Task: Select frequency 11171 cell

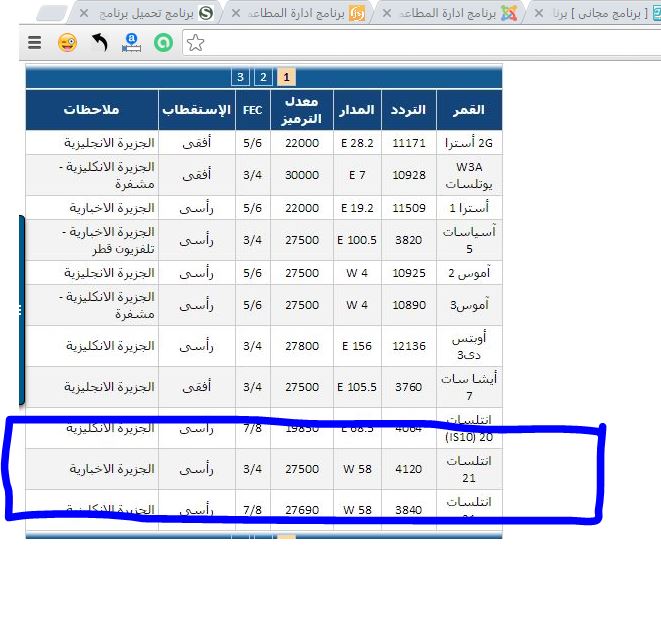Action: [408, 143]
